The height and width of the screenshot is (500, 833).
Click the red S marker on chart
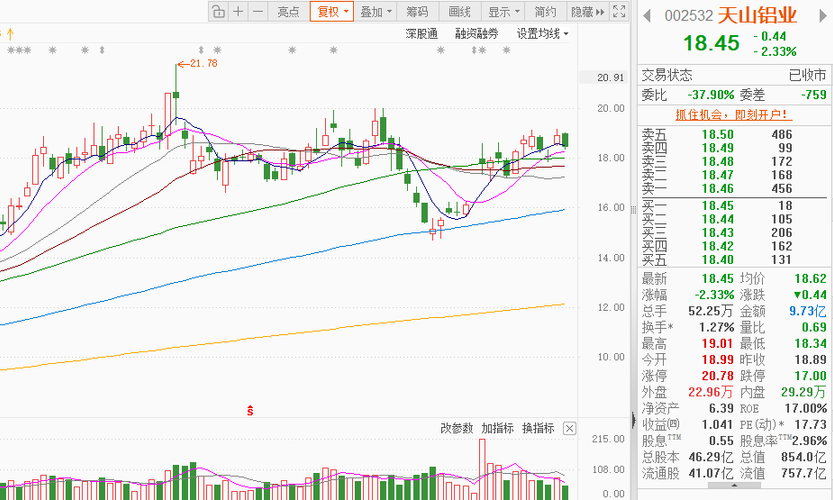(x=250, y=410)
